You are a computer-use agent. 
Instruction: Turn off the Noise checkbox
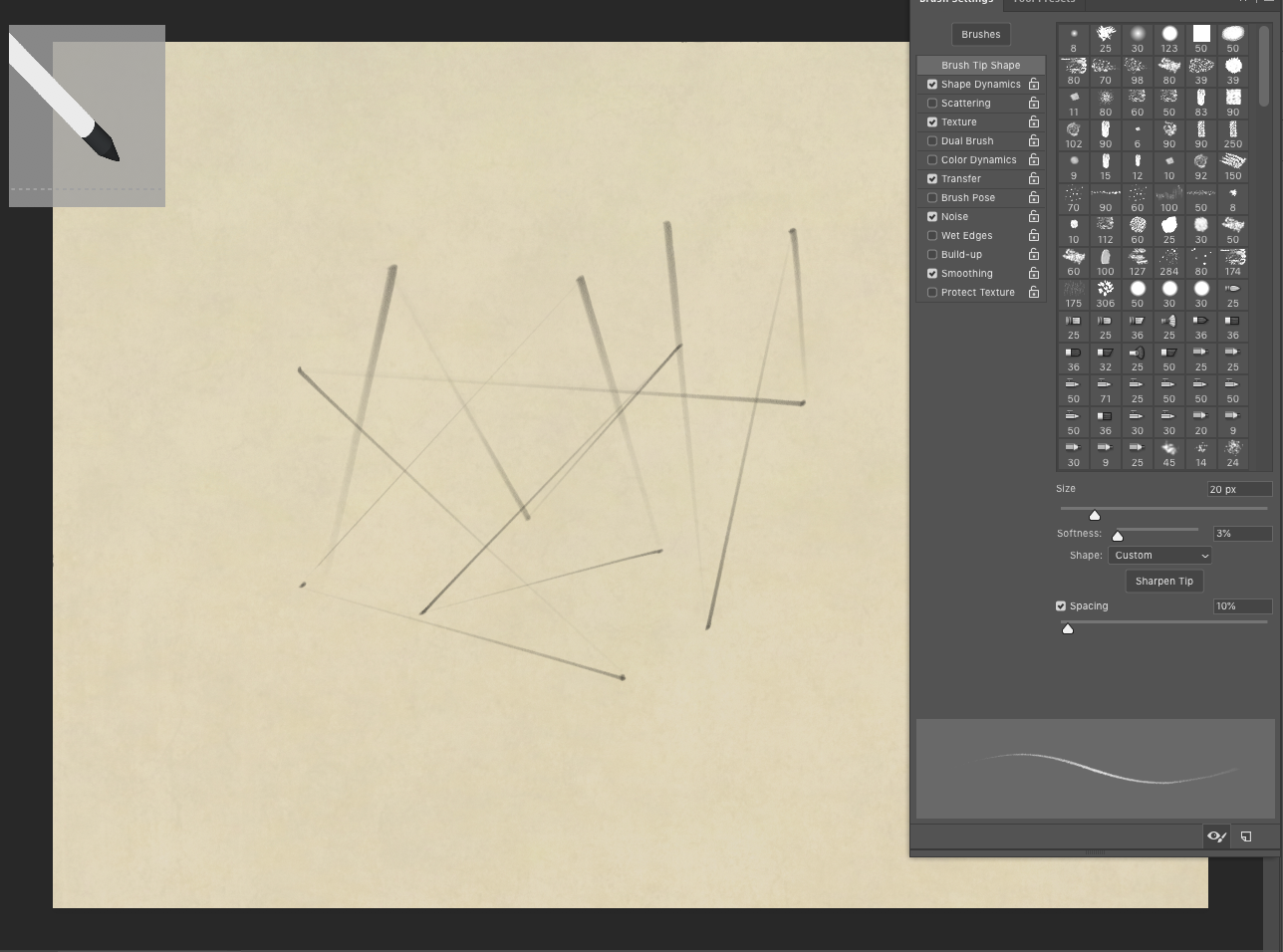tap(932, 217)
